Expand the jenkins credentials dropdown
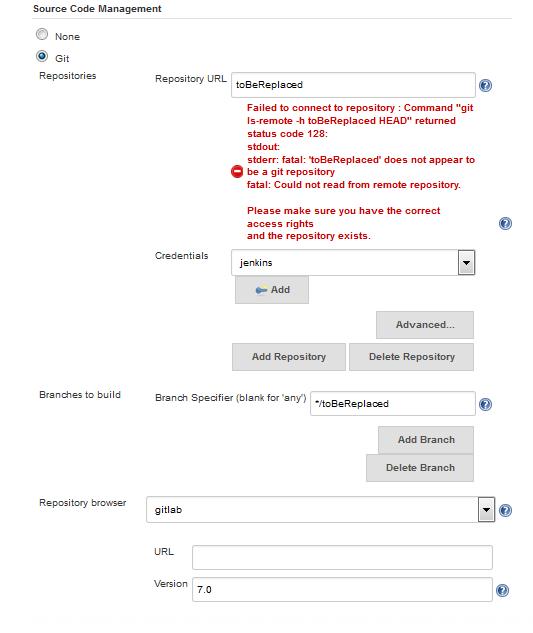This screenshot has height=633, width=533. [466, 262]
